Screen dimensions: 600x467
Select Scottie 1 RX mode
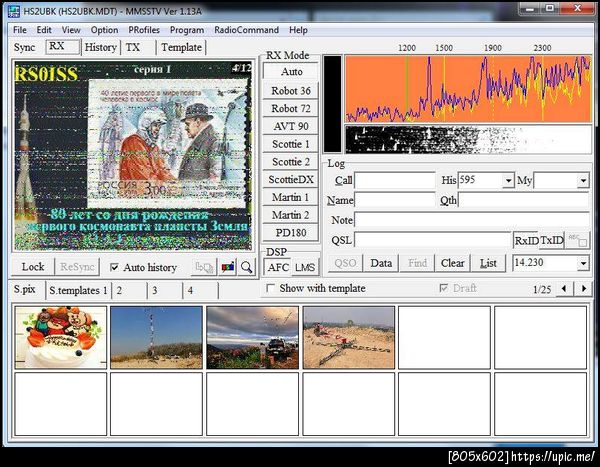(x=291, y=144)
